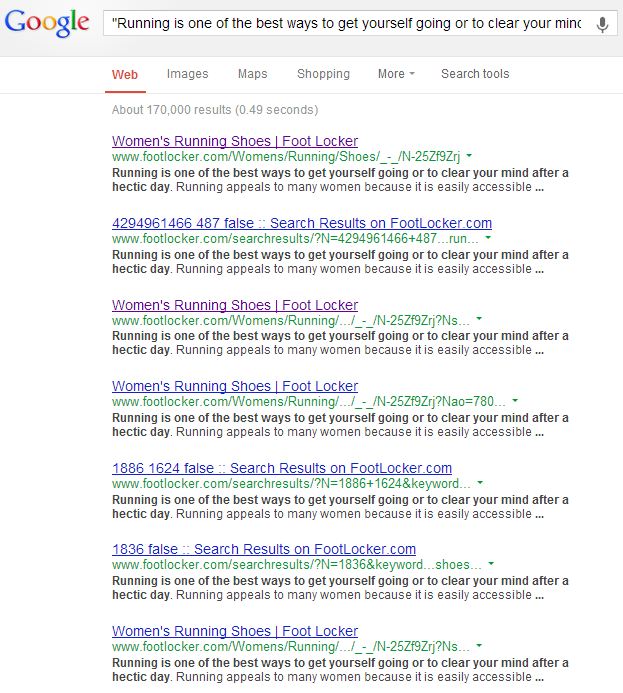The height and width of the screenshot is (693, 623).
Task: Open Women's Running Shoes result with Nao=780 URL
Action: coord(235,386)
